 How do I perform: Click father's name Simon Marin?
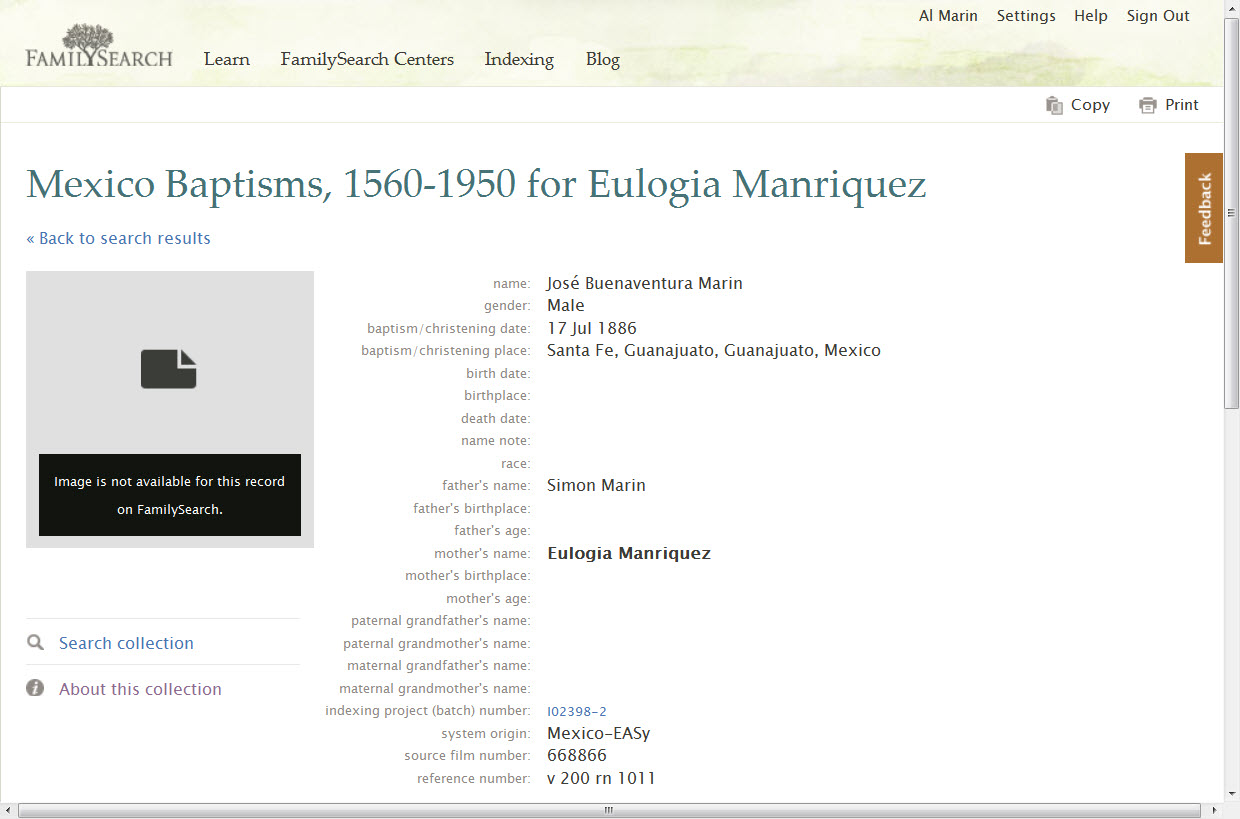pos(596,485)
